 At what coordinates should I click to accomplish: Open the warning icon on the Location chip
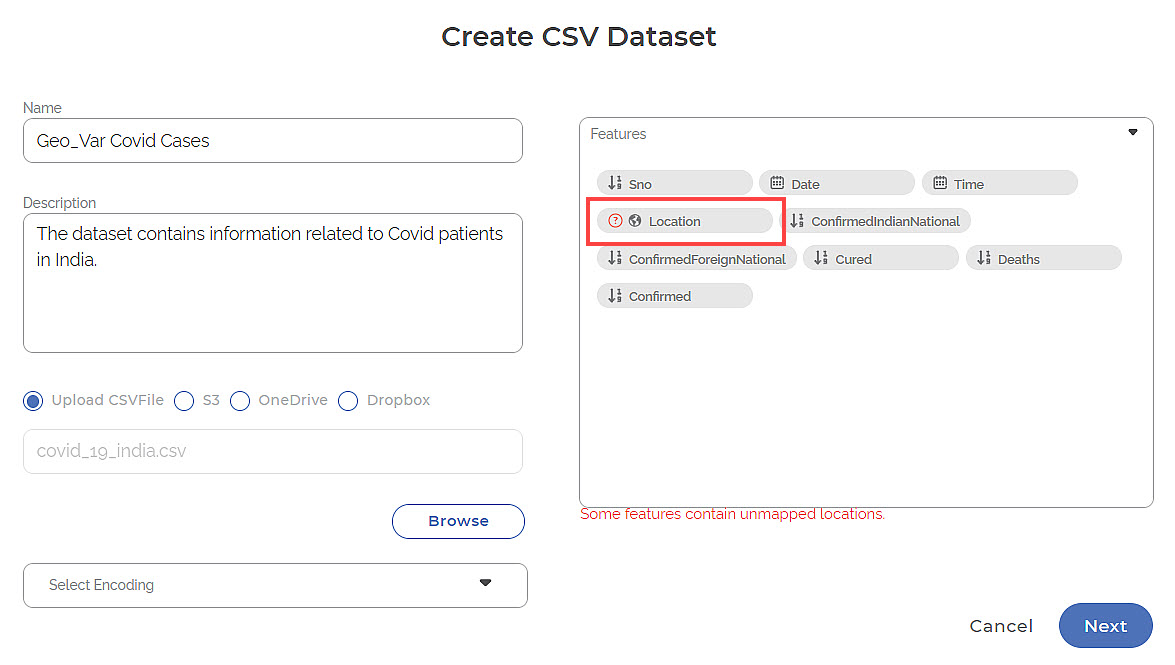615,220
